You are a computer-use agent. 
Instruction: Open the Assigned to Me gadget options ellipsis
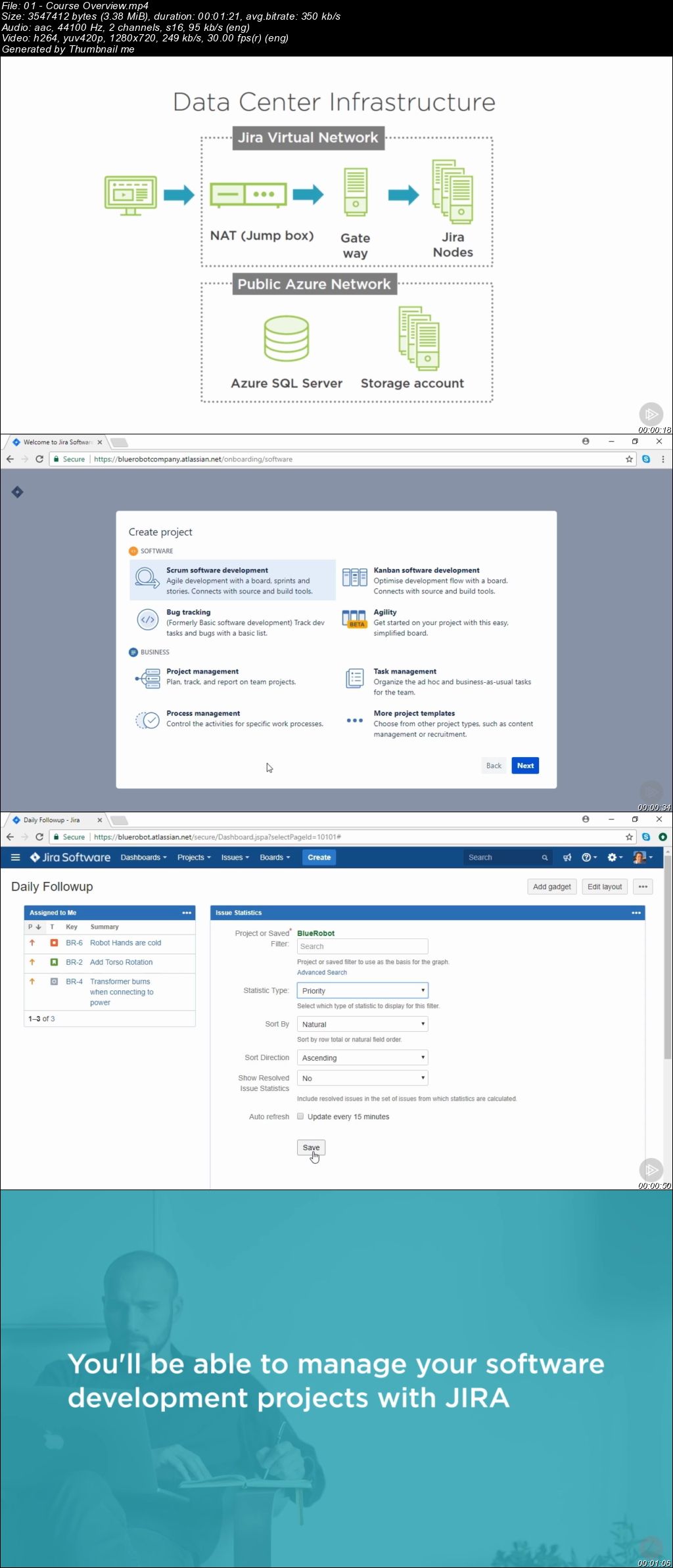[187, 913]
